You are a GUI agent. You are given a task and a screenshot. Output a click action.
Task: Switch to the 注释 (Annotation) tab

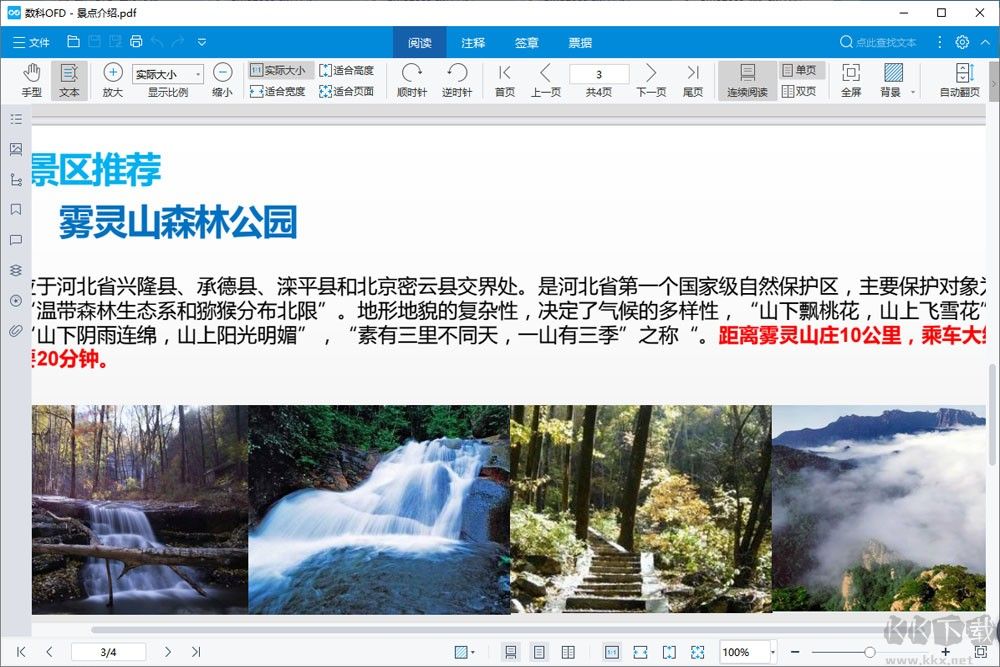coord(472,42)
